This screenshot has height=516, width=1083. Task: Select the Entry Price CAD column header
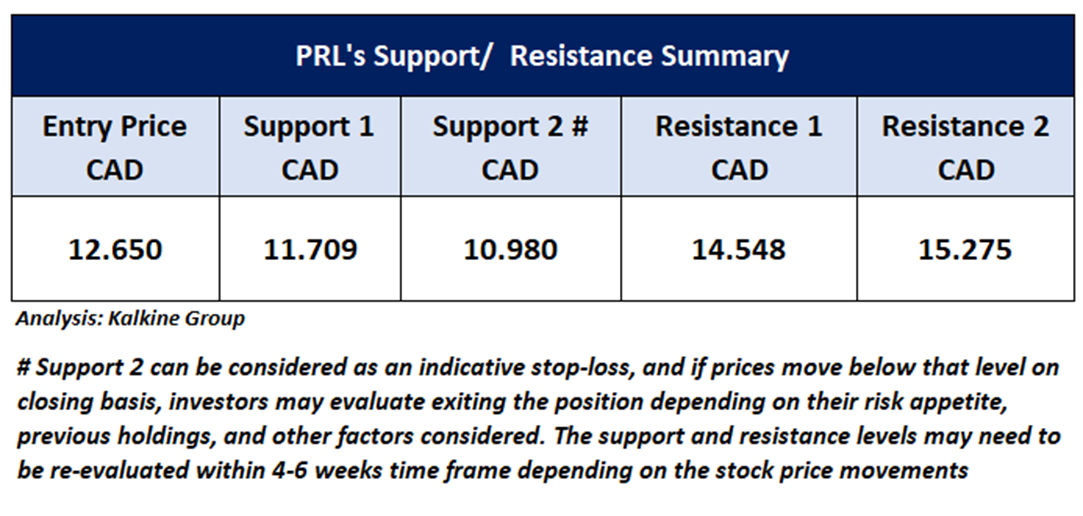pyautogui.click(x=115, y=147)
